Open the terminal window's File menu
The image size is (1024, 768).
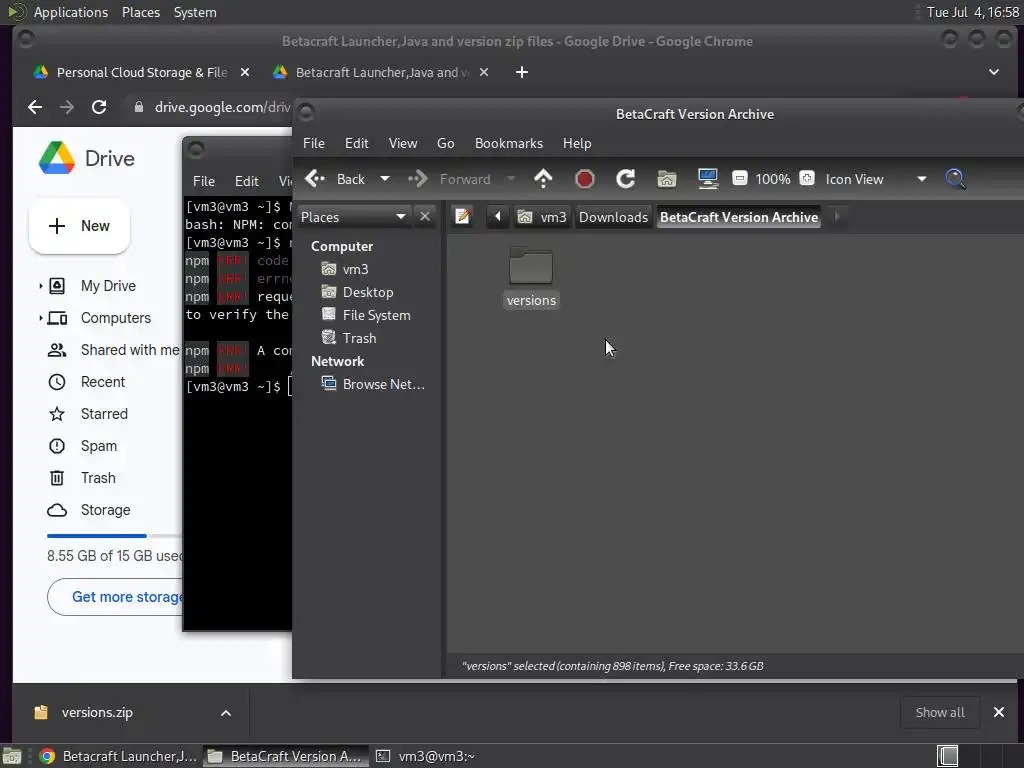click(x=204, y=181)
